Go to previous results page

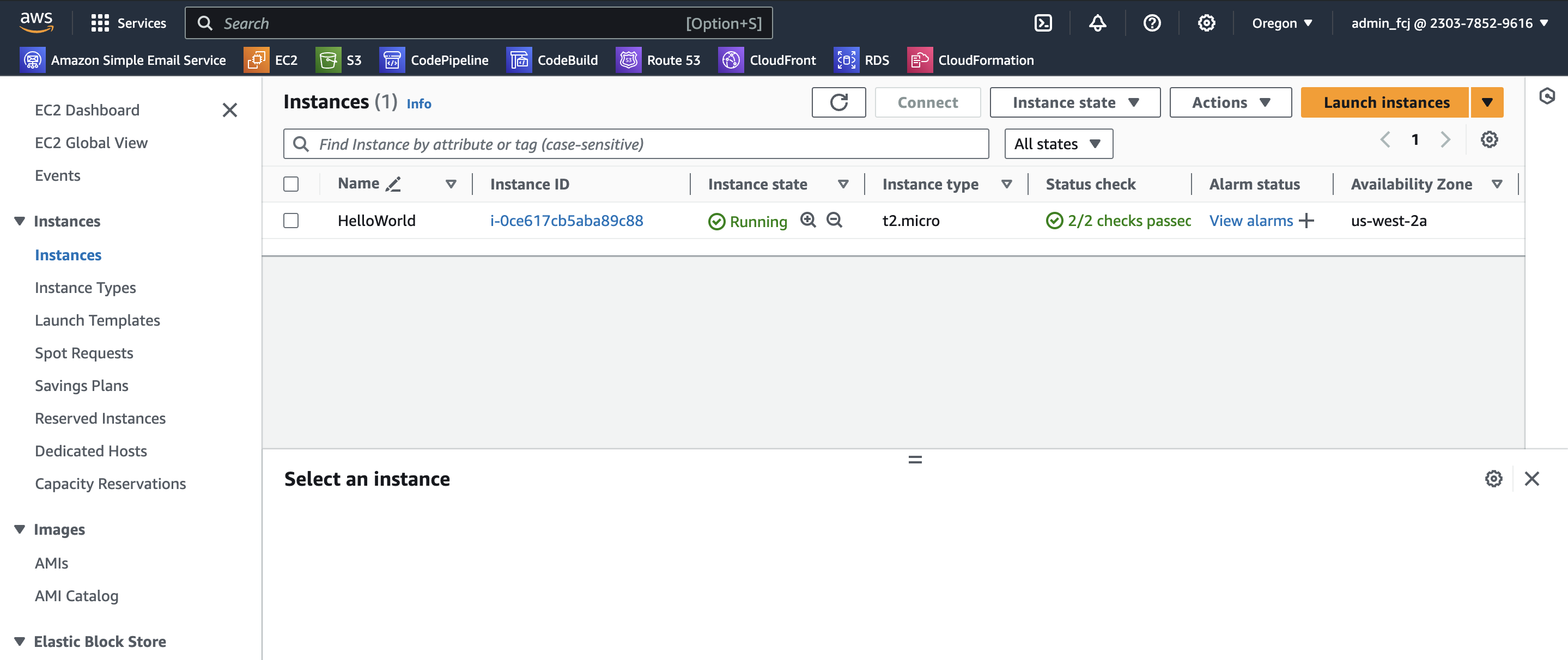pyautogui.click(x=1385, y=139)
